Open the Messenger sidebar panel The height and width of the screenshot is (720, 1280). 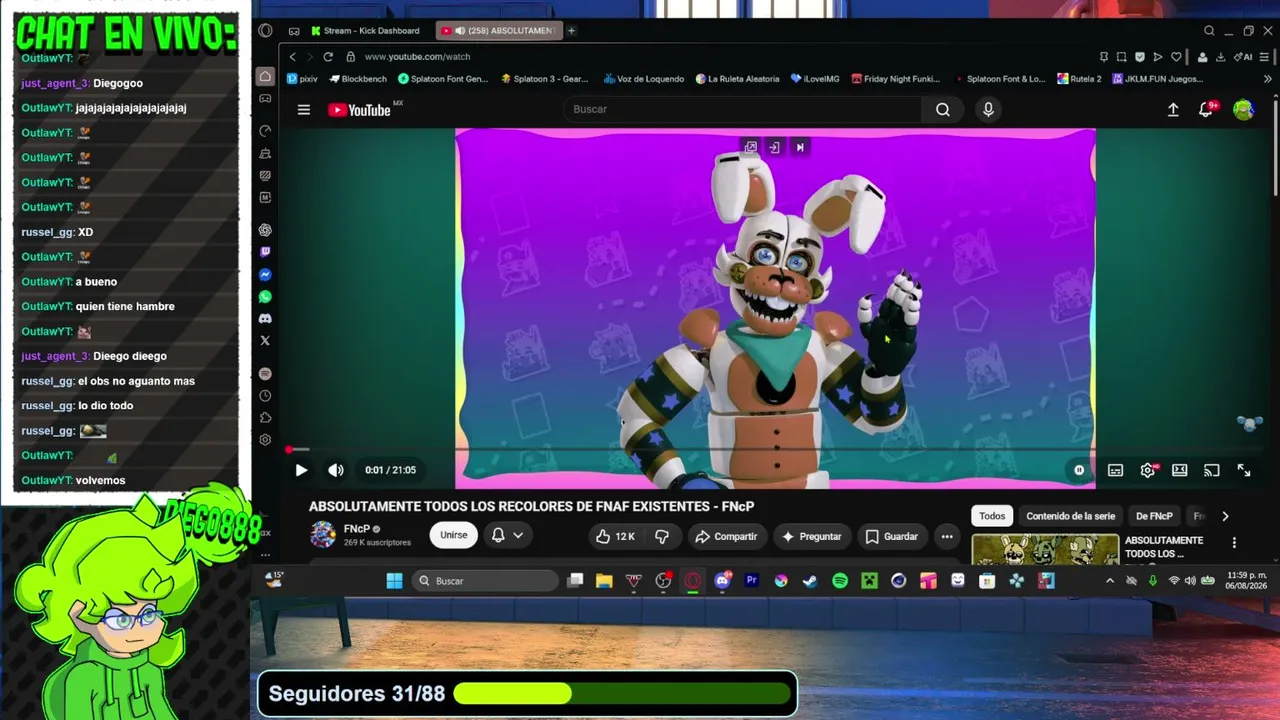click(x=265, y=274)
